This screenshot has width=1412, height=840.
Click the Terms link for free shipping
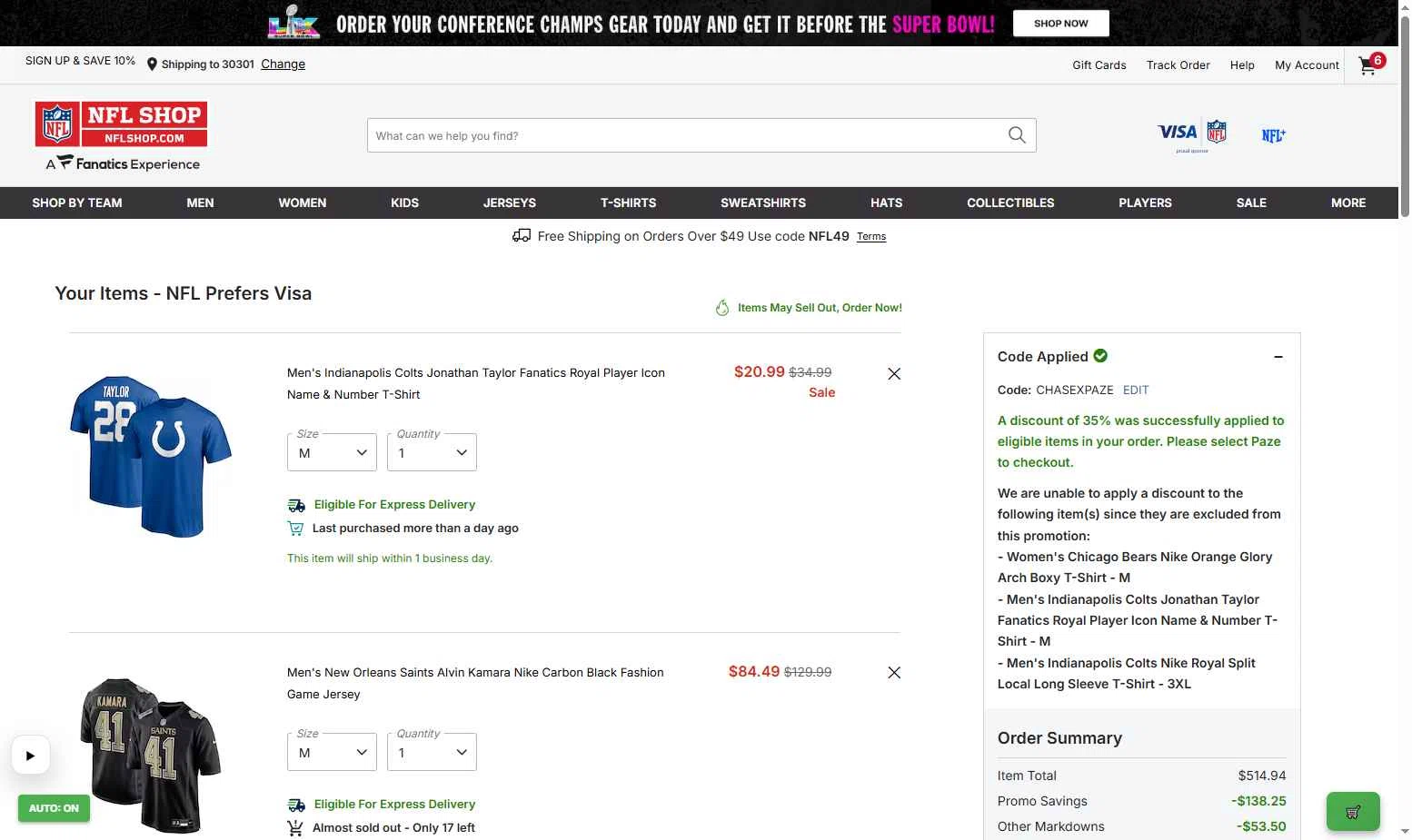[870, 236]
